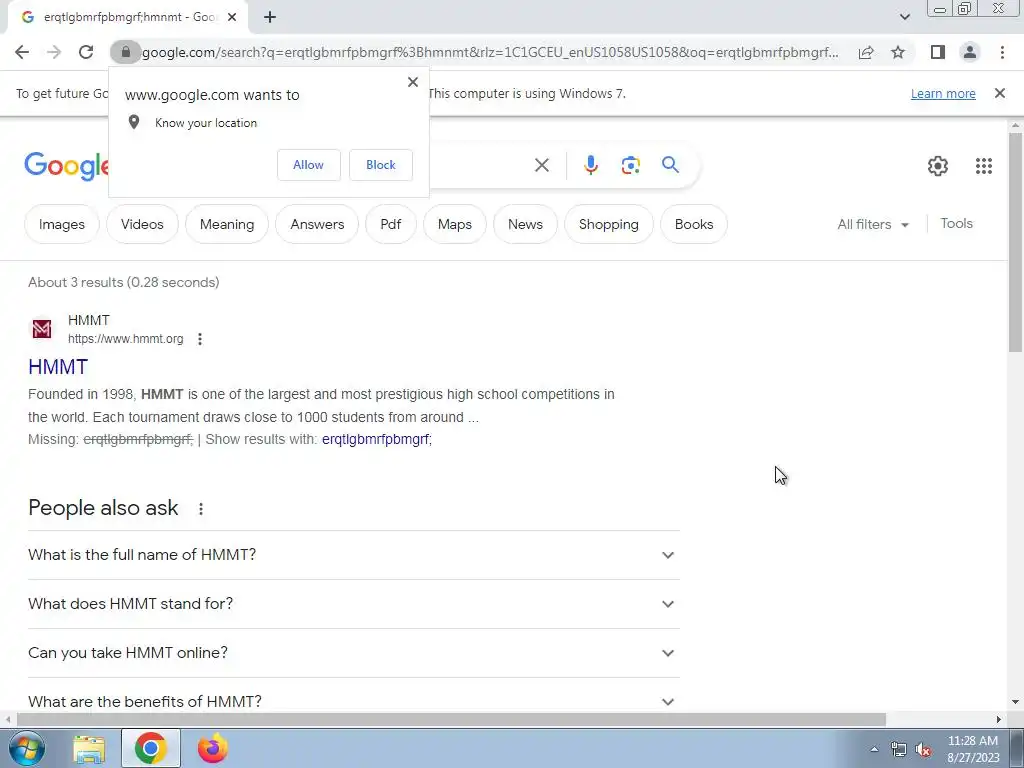Click the address bar URL
The height and width of the screenshot is (768, 1024).
point(490,52)
